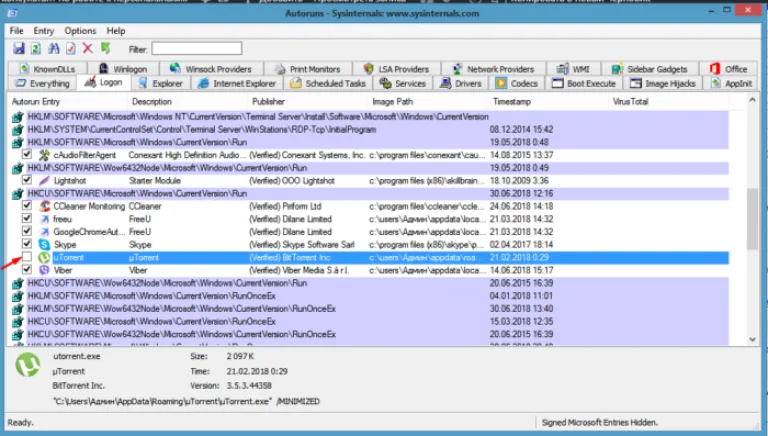Screen dimensions: 768x436
Task: Click into the Filter text field
Action: coord(196,48)
